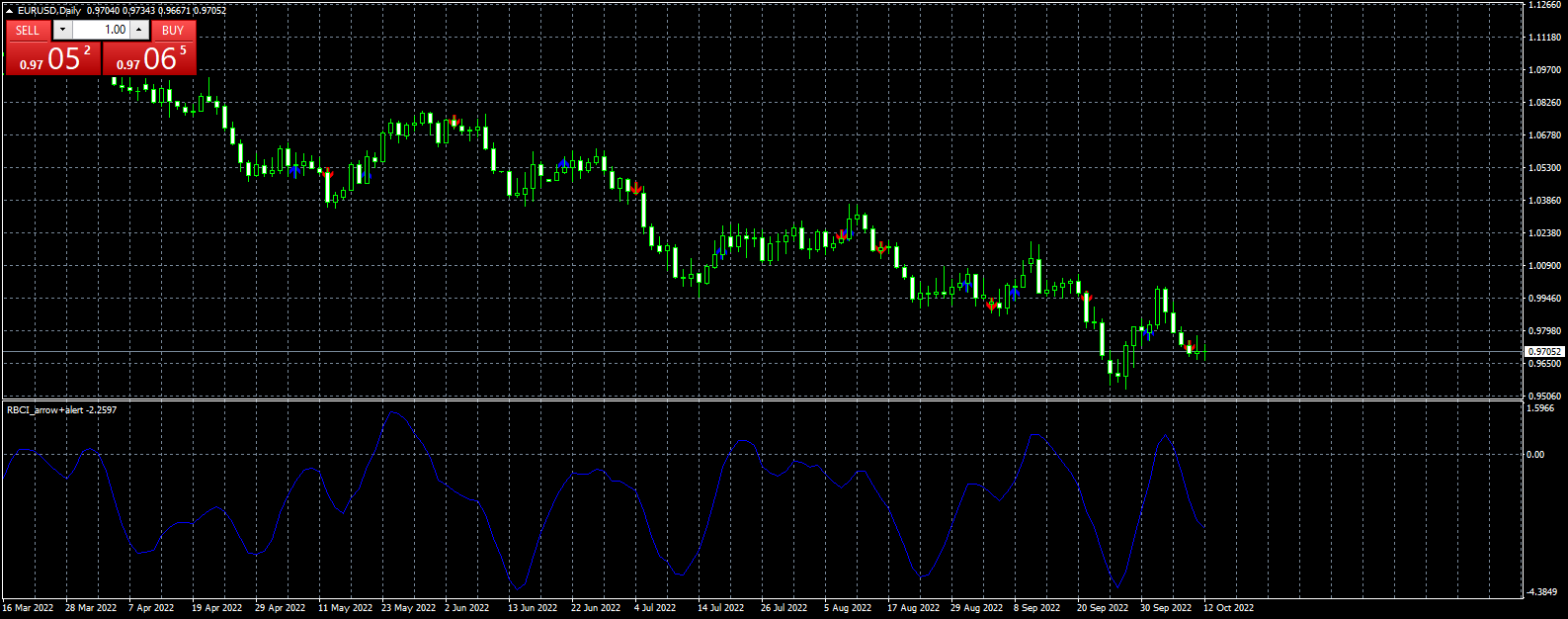Select the 1.00 volume input field

pos(101,30)
